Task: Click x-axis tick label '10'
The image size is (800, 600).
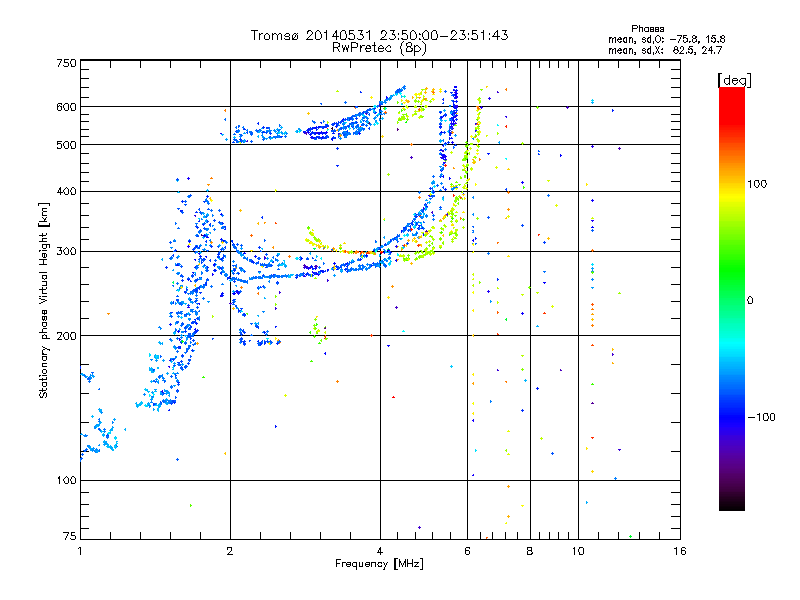Action: coord(578,551)
